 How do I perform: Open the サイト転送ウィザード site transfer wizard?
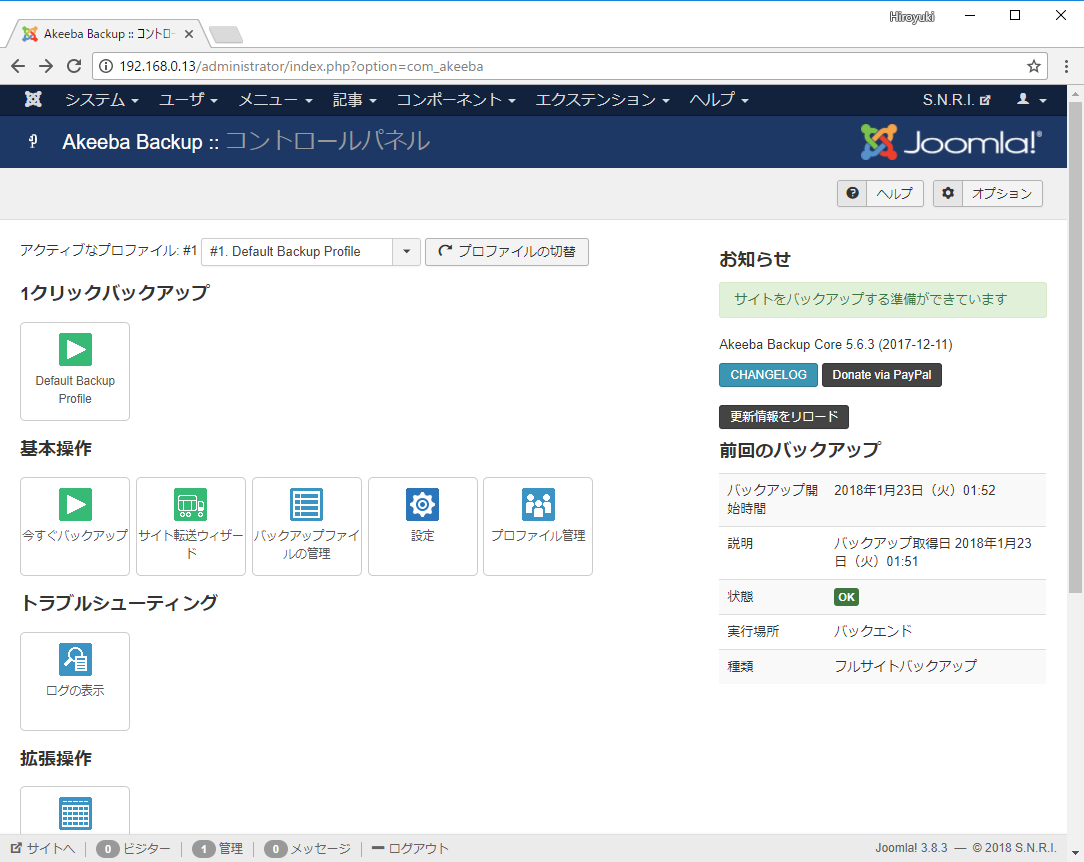(x=191, y=526)
